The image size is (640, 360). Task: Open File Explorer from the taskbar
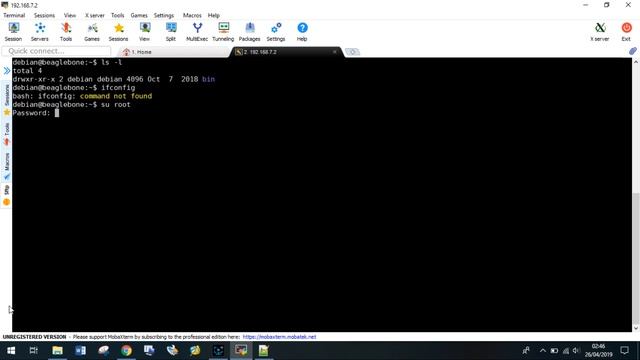tap(57, 351)
